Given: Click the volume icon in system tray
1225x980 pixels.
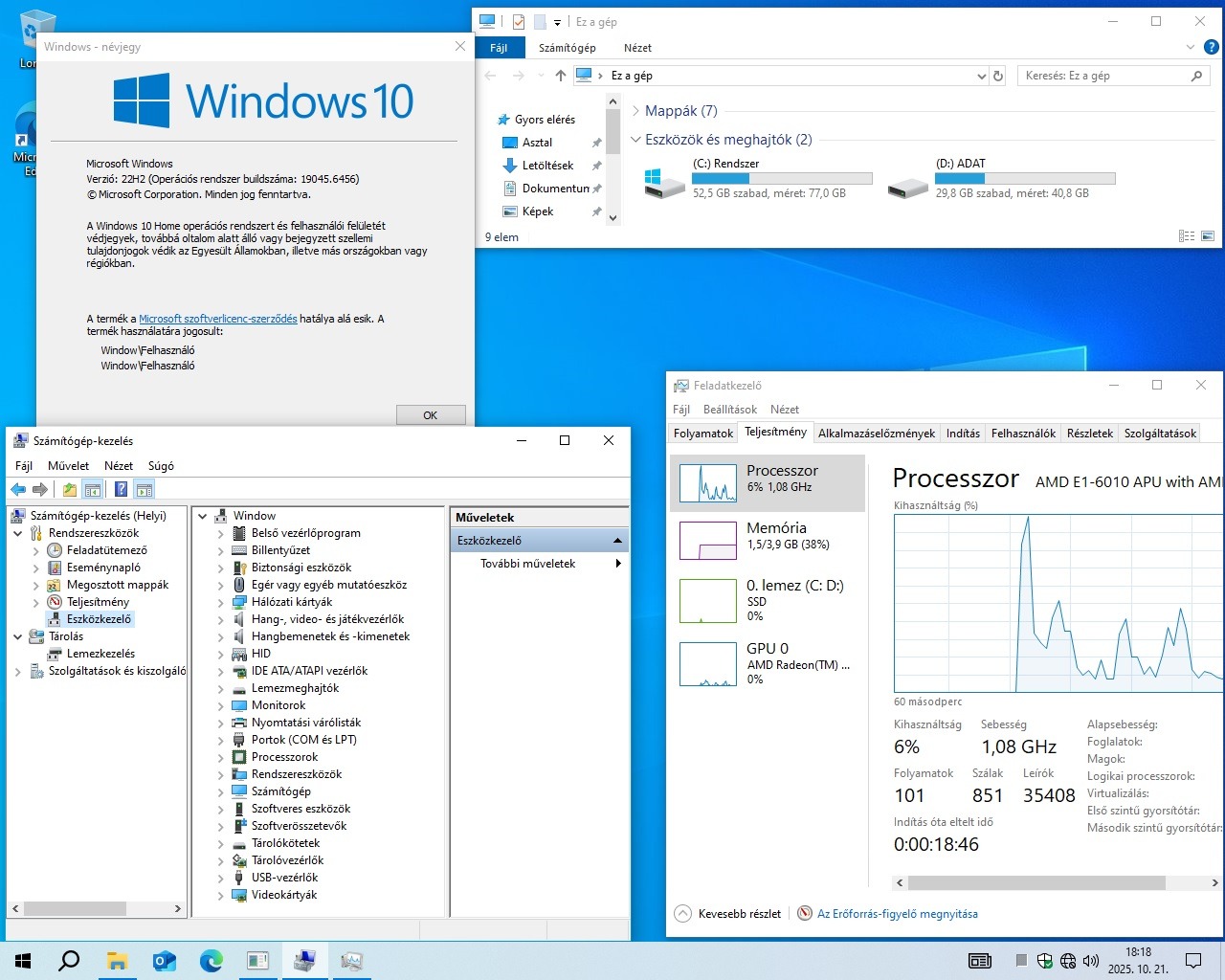Looking at the screenshot, I should pos(1091,960).
